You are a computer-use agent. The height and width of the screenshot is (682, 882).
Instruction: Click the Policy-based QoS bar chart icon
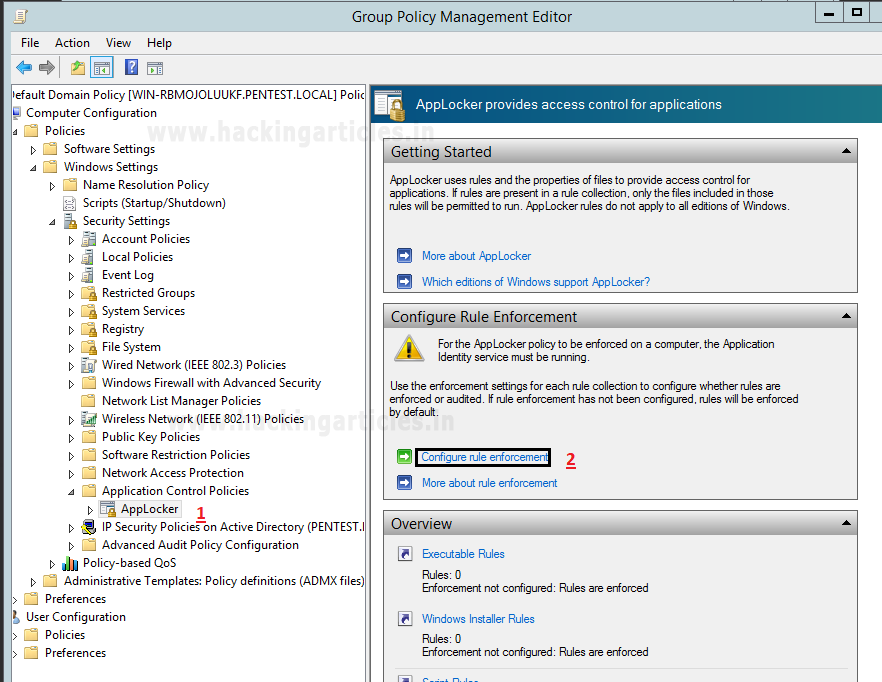(x=70, y=563)
